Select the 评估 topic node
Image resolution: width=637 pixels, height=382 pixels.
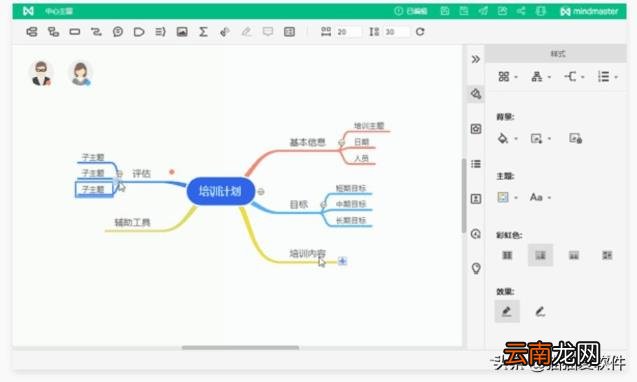(x=141, y=174)
